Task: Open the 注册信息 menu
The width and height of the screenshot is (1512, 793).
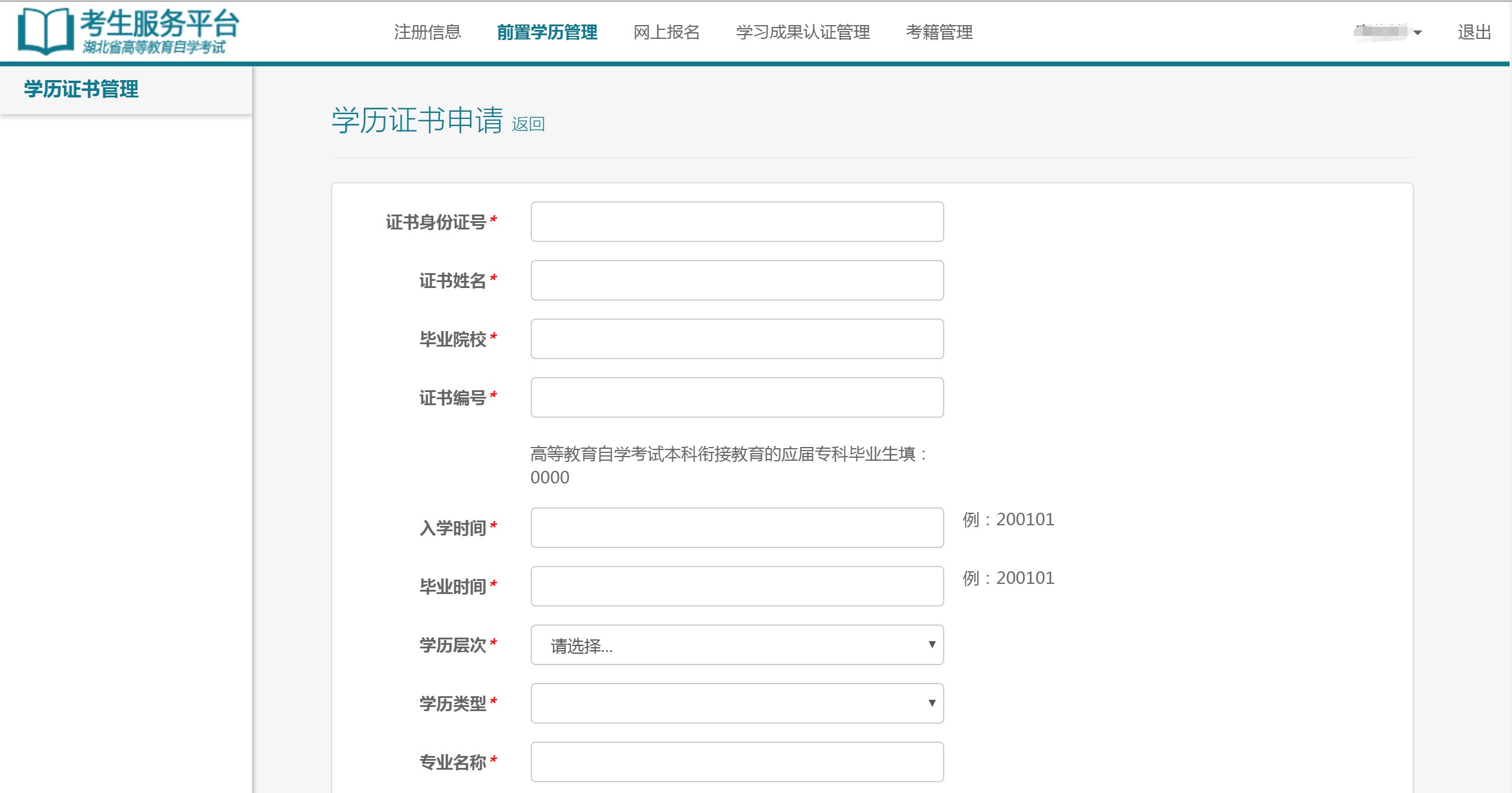Action: click(x=427, y=32)
